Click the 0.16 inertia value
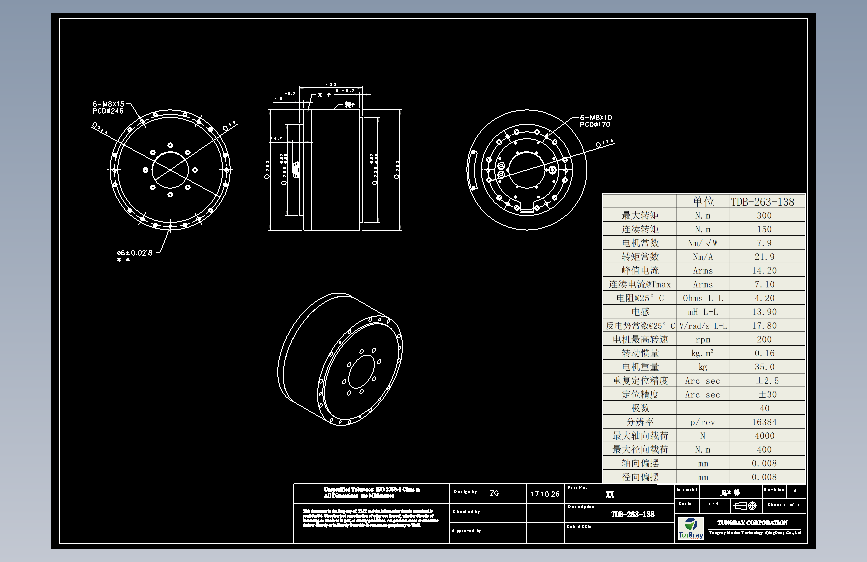 coord(764,353)
